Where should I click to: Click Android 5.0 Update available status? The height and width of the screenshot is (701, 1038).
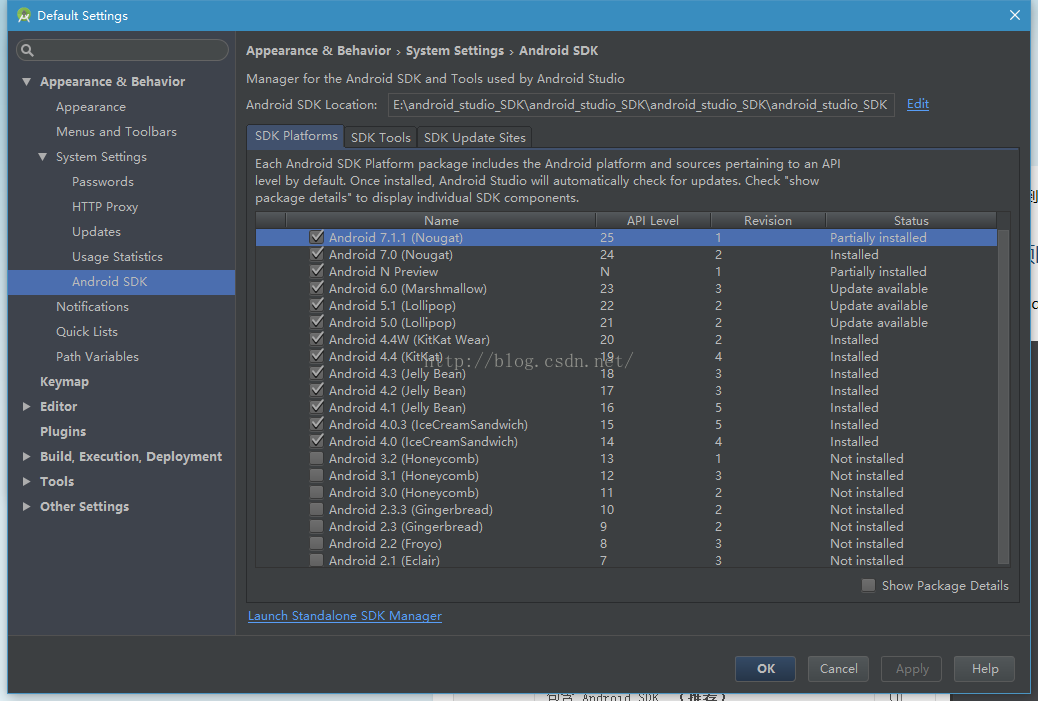878,322
